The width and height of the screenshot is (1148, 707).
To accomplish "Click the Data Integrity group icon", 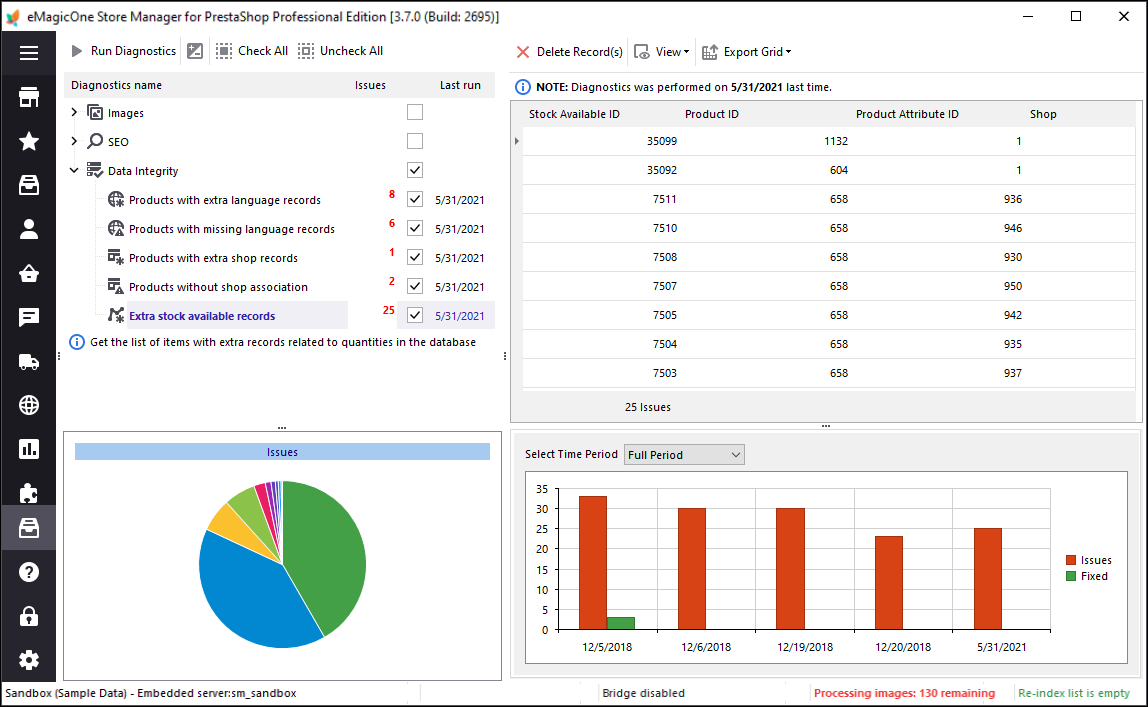I will pos(94,171).
